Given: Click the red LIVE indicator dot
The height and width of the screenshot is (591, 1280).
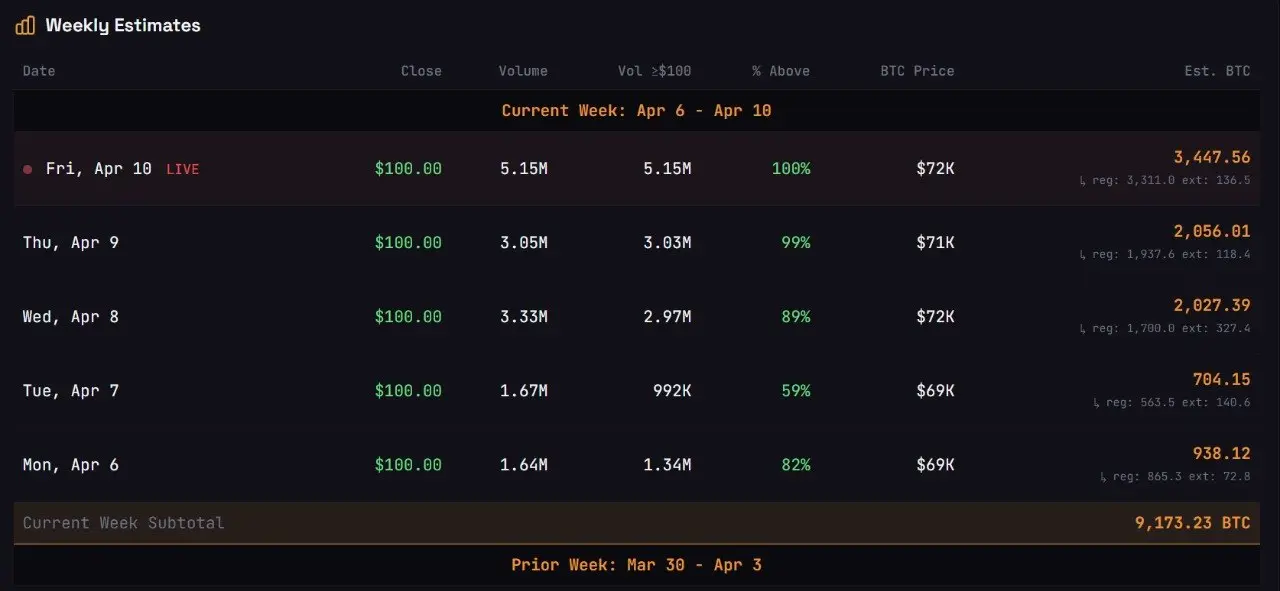Looking at the screenshot, I should coord(28,170).
